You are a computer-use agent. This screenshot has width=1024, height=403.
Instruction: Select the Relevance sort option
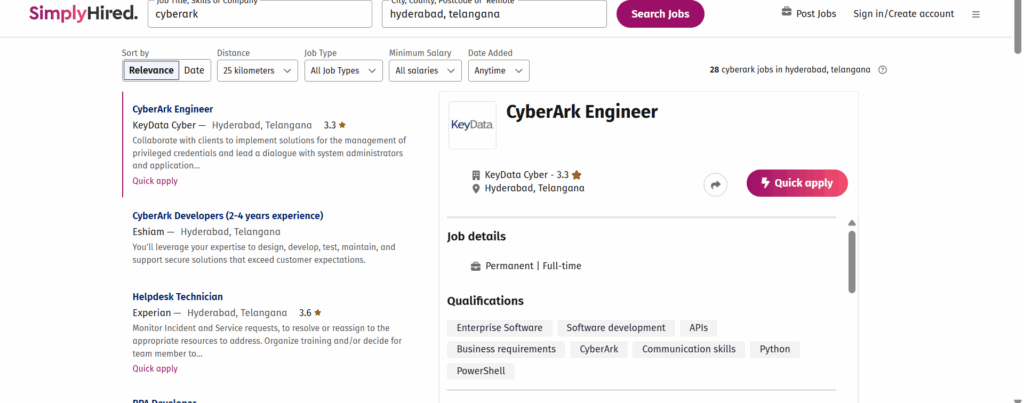tap(151, 70)
